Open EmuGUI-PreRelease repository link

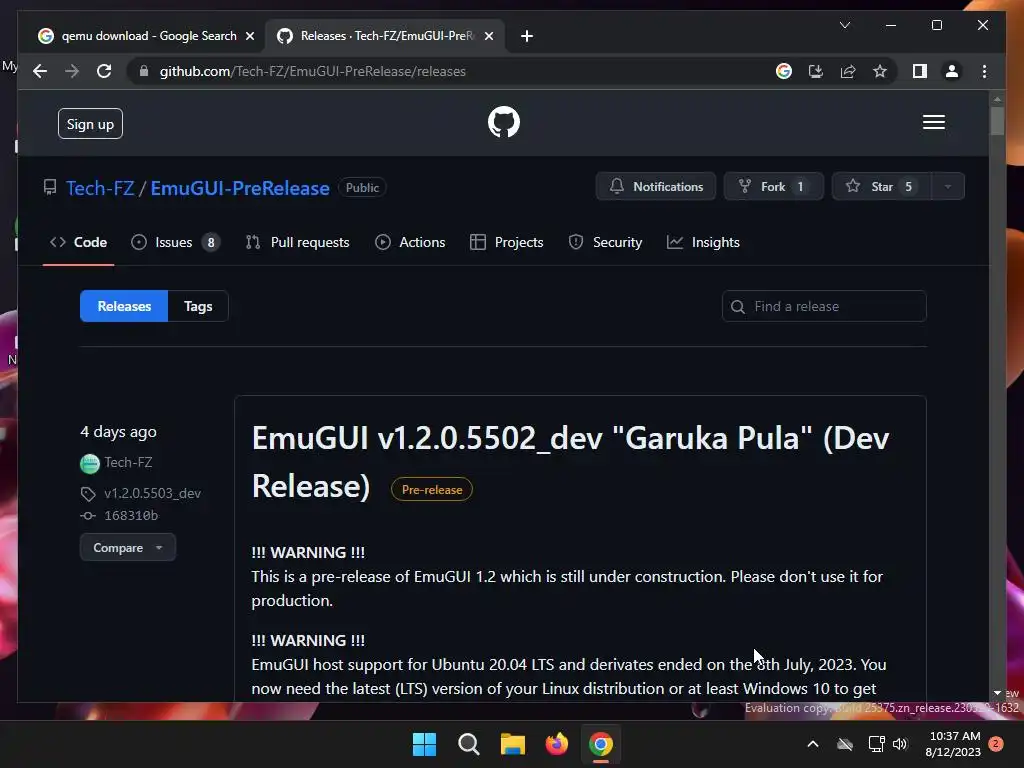click(x=240, y=188)
